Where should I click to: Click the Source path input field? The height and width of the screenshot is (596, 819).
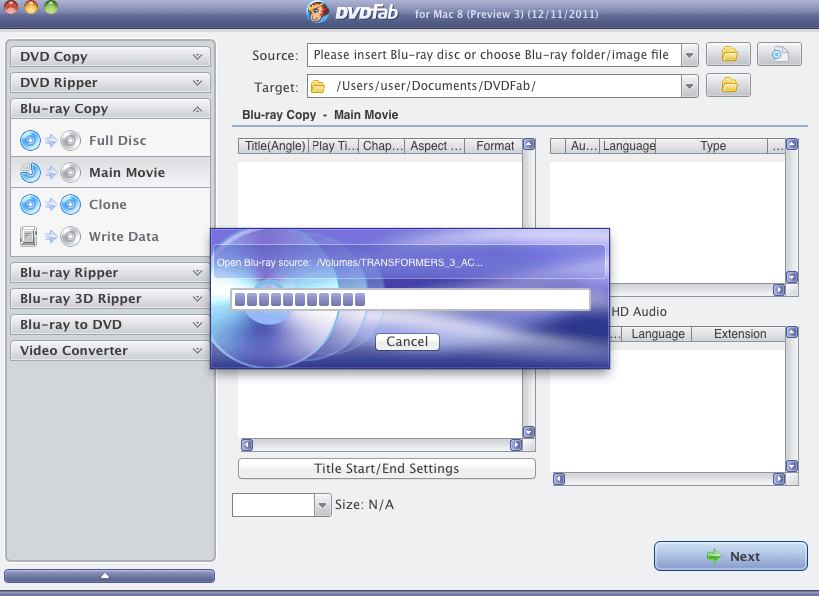tap(494, 55)
